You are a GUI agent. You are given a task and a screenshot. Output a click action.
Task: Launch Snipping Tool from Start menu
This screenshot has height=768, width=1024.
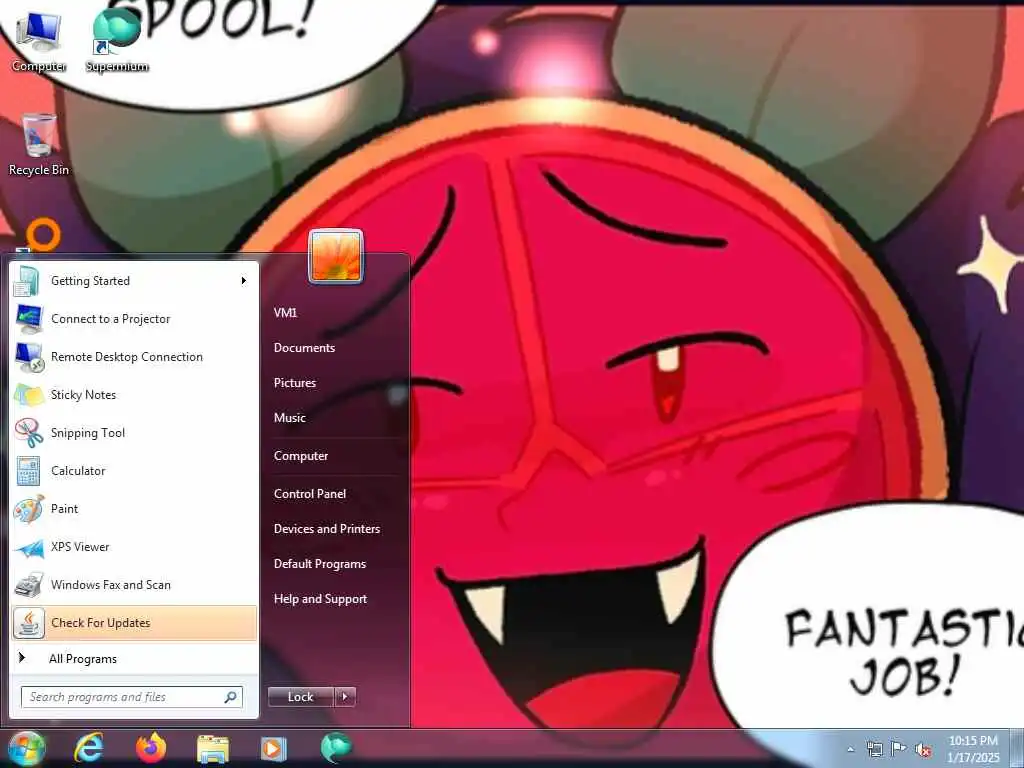134,432
